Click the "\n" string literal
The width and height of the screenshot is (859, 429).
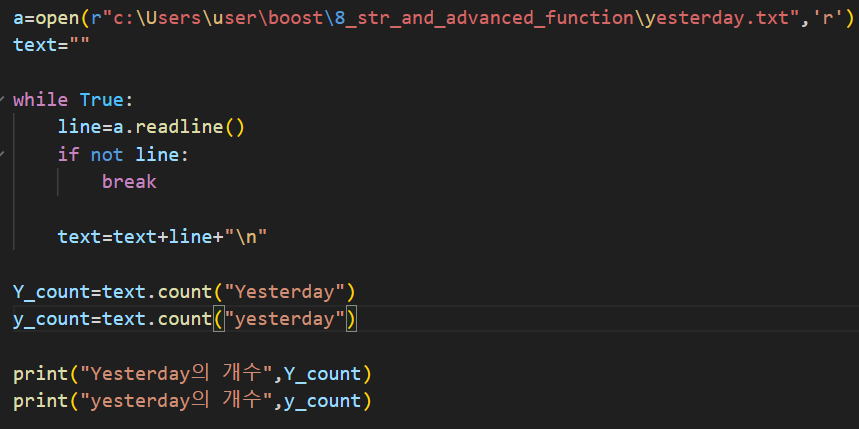245,237
